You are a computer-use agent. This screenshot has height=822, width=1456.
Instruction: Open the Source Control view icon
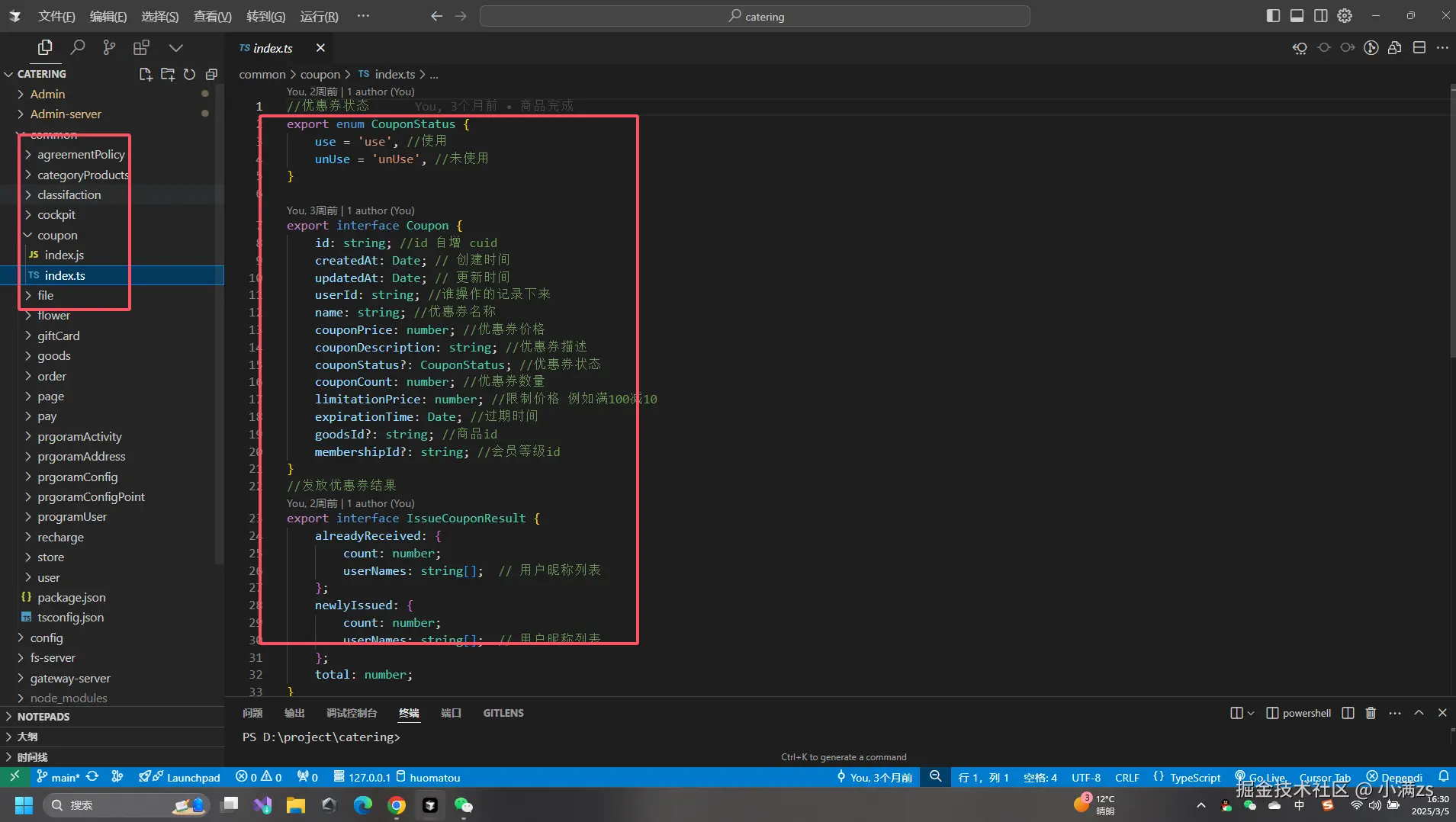[109, 47]
